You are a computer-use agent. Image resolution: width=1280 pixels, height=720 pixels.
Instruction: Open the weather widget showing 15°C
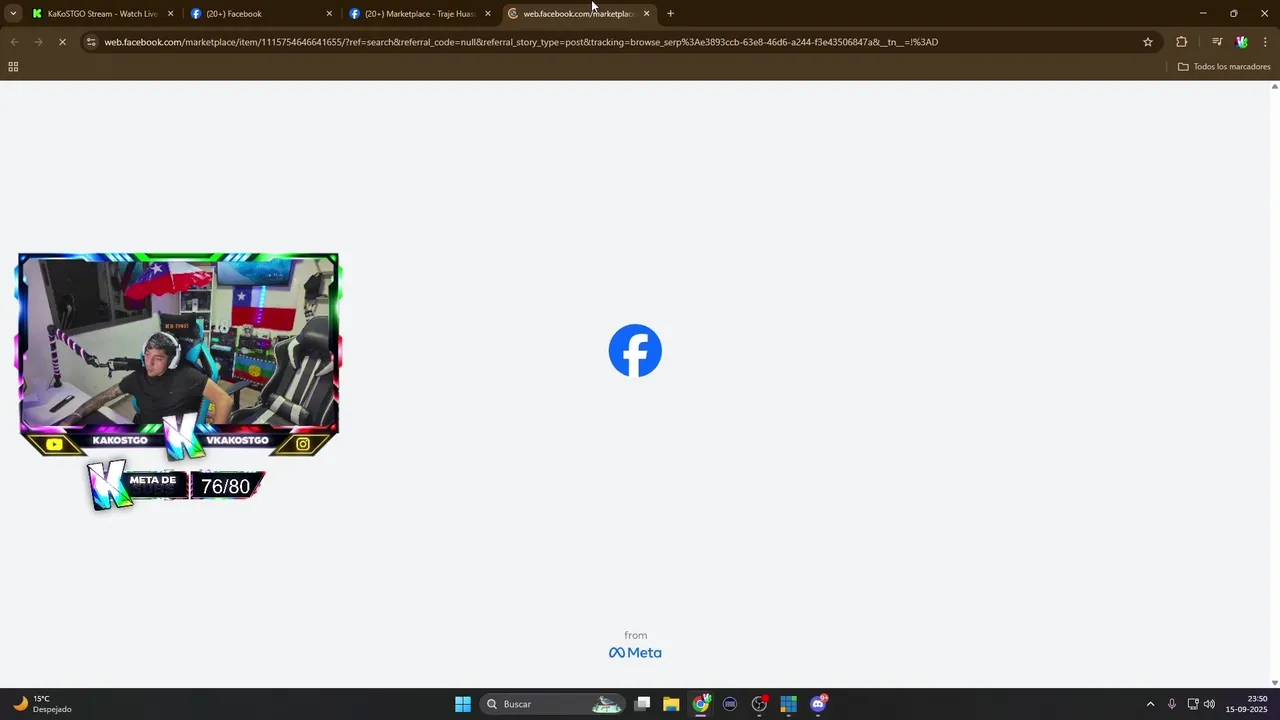coord(42,704)
